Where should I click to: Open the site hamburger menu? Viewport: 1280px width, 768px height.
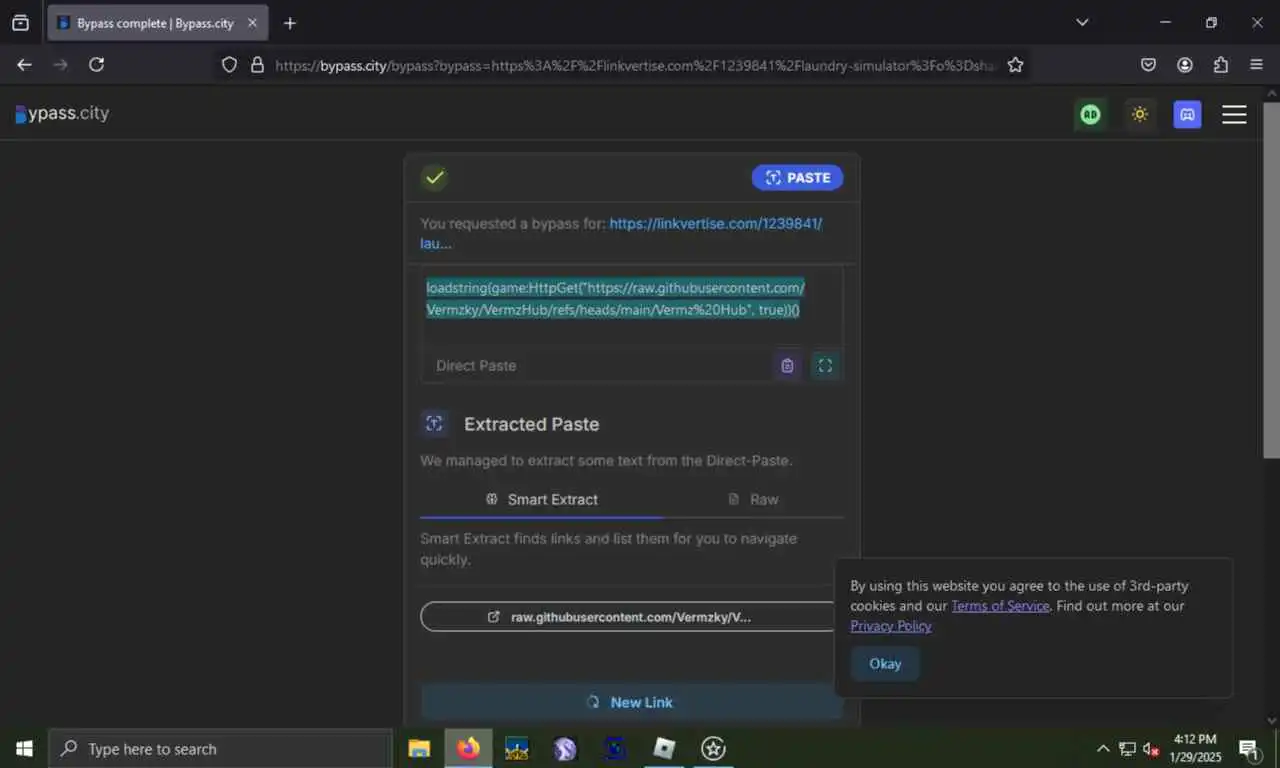(x=1234, y=114)
